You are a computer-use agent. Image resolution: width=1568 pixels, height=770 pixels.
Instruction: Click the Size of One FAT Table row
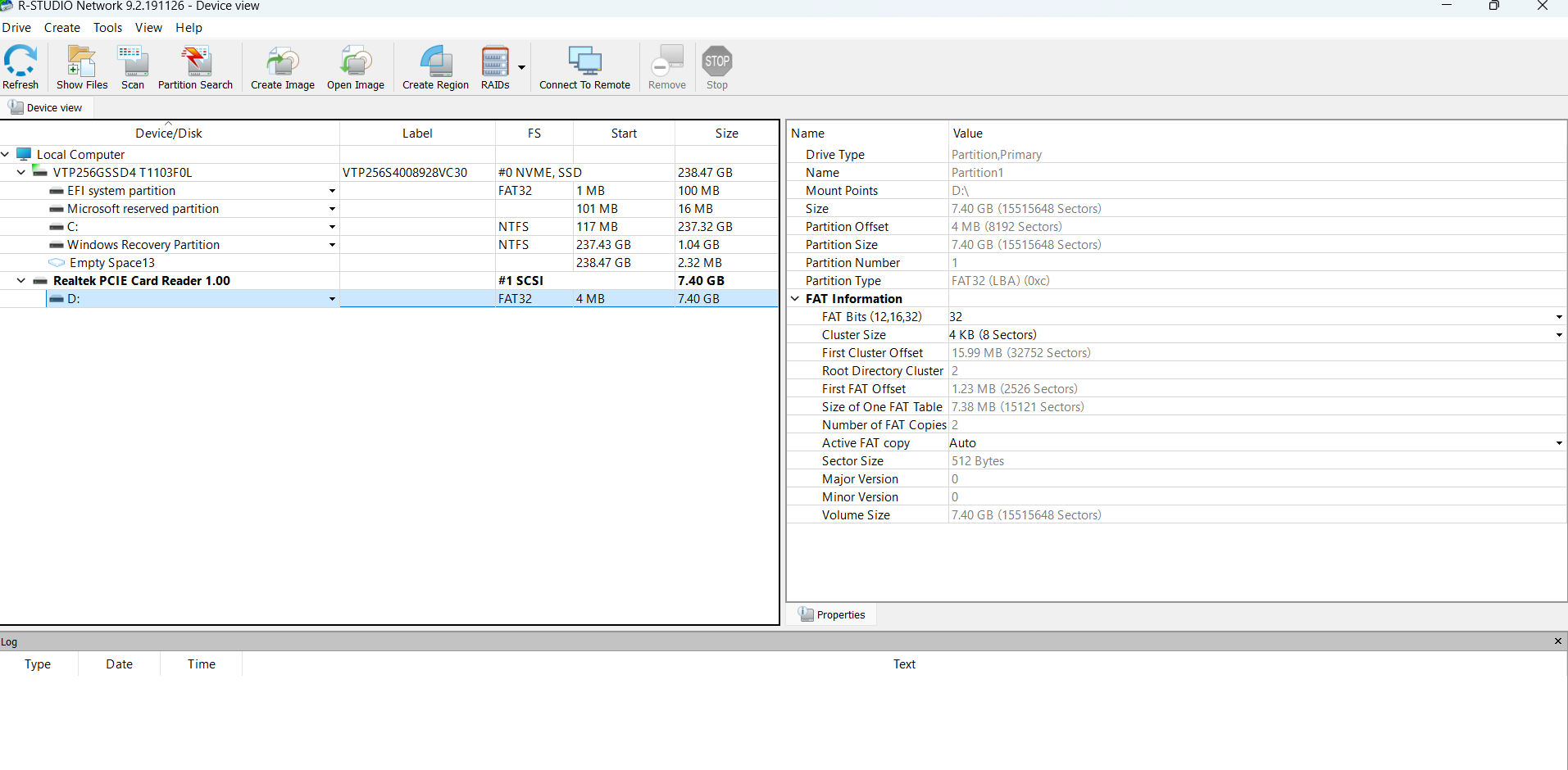coord(1177,407)
